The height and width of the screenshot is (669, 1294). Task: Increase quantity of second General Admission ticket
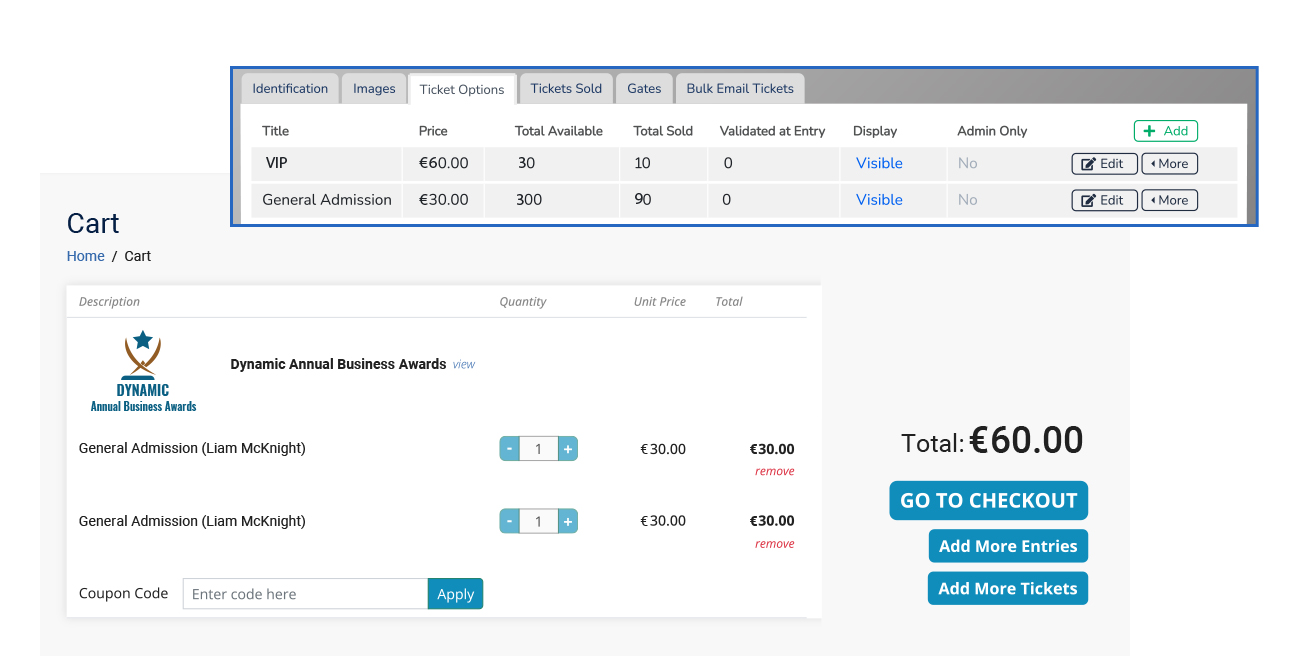567,521
